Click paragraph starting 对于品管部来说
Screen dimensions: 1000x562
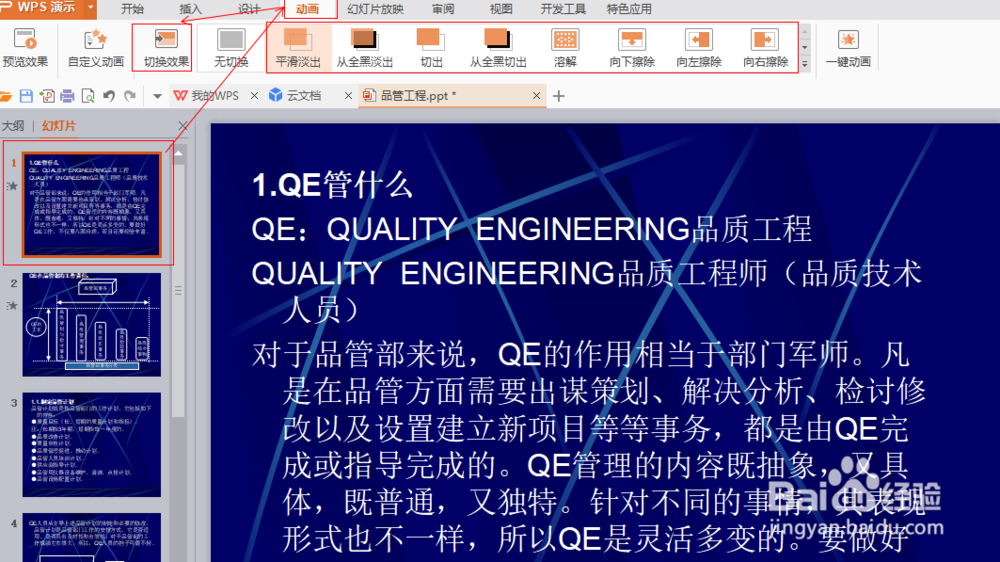pos(589,447)
